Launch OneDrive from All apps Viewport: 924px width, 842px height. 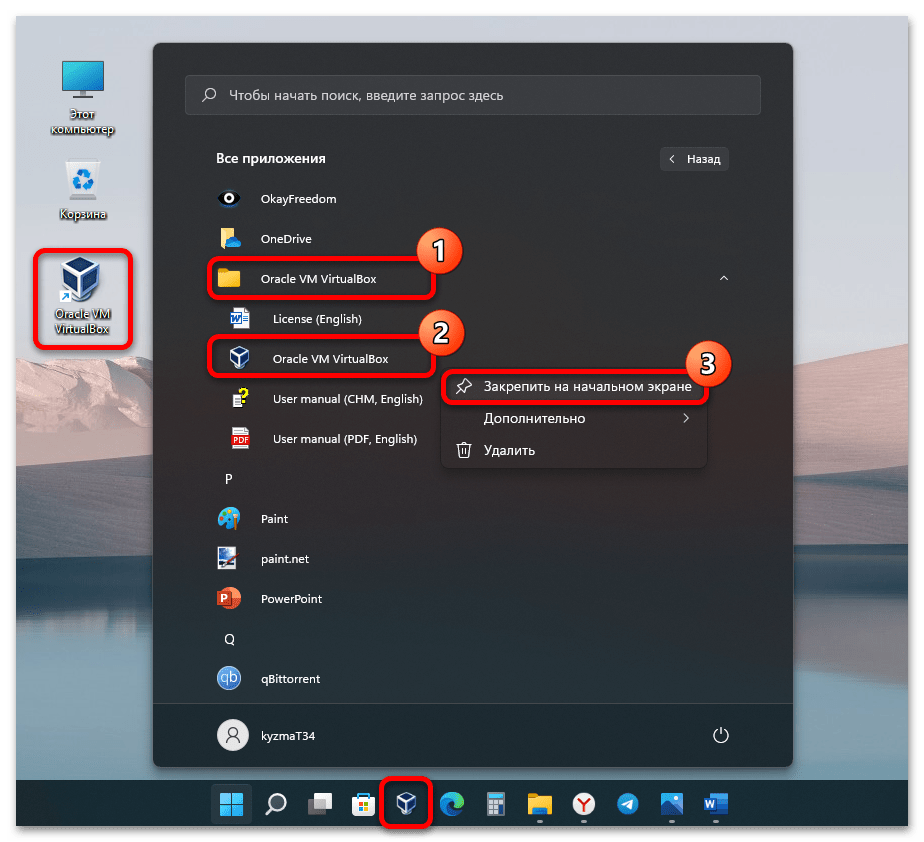click(265, 239)
